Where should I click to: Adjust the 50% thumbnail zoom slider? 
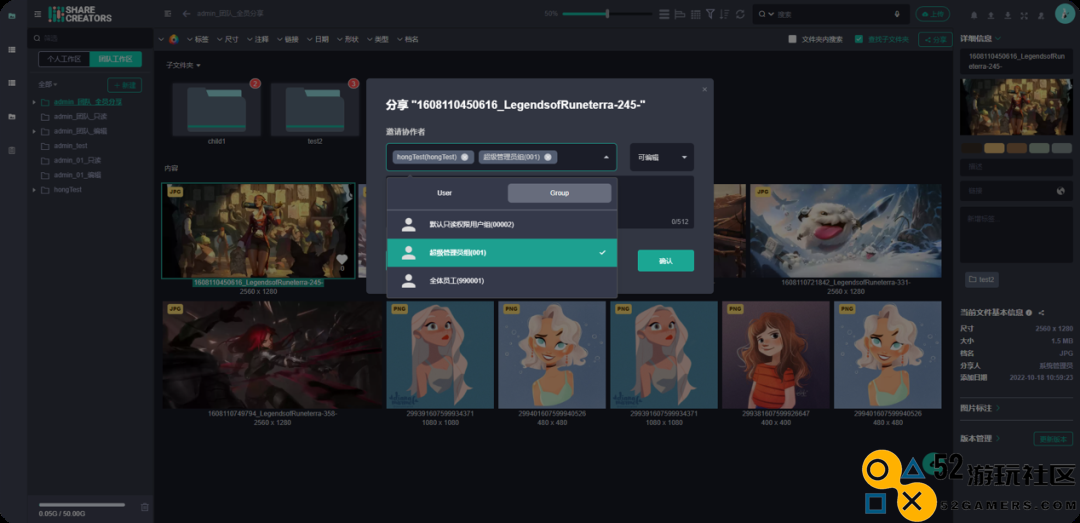(x=607, y=14)
